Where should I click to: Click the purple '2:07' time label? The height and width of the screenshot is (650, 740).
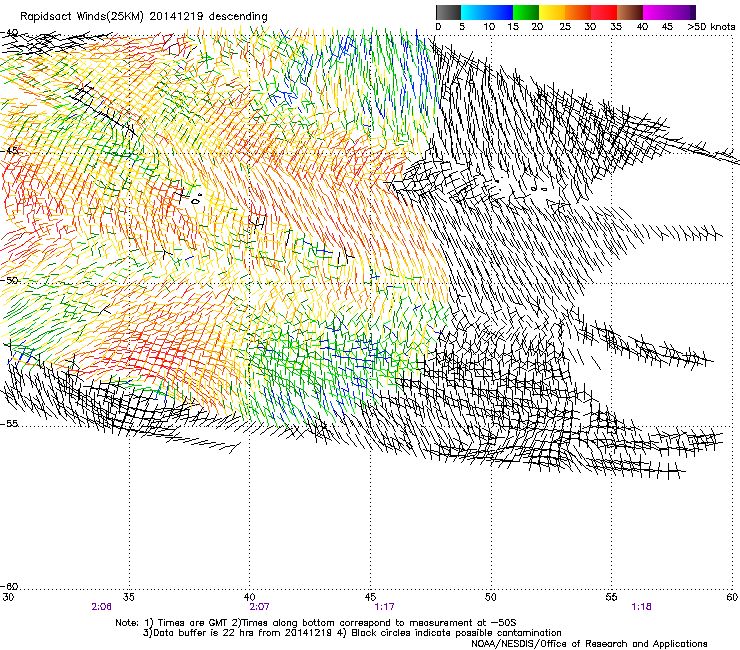[259, 607]
